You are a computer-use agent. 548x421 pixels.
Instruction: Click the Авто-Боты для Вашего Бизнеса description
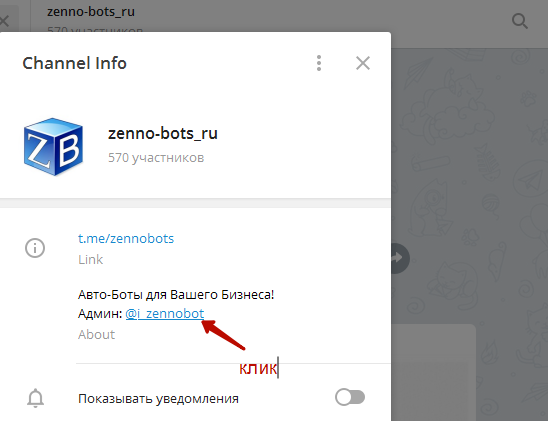[x=176, y=295]
